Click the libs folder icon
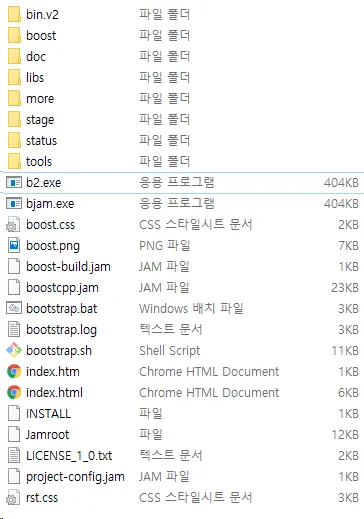The width and height of the screenshot is (364, 519). [x=14, y=78]
